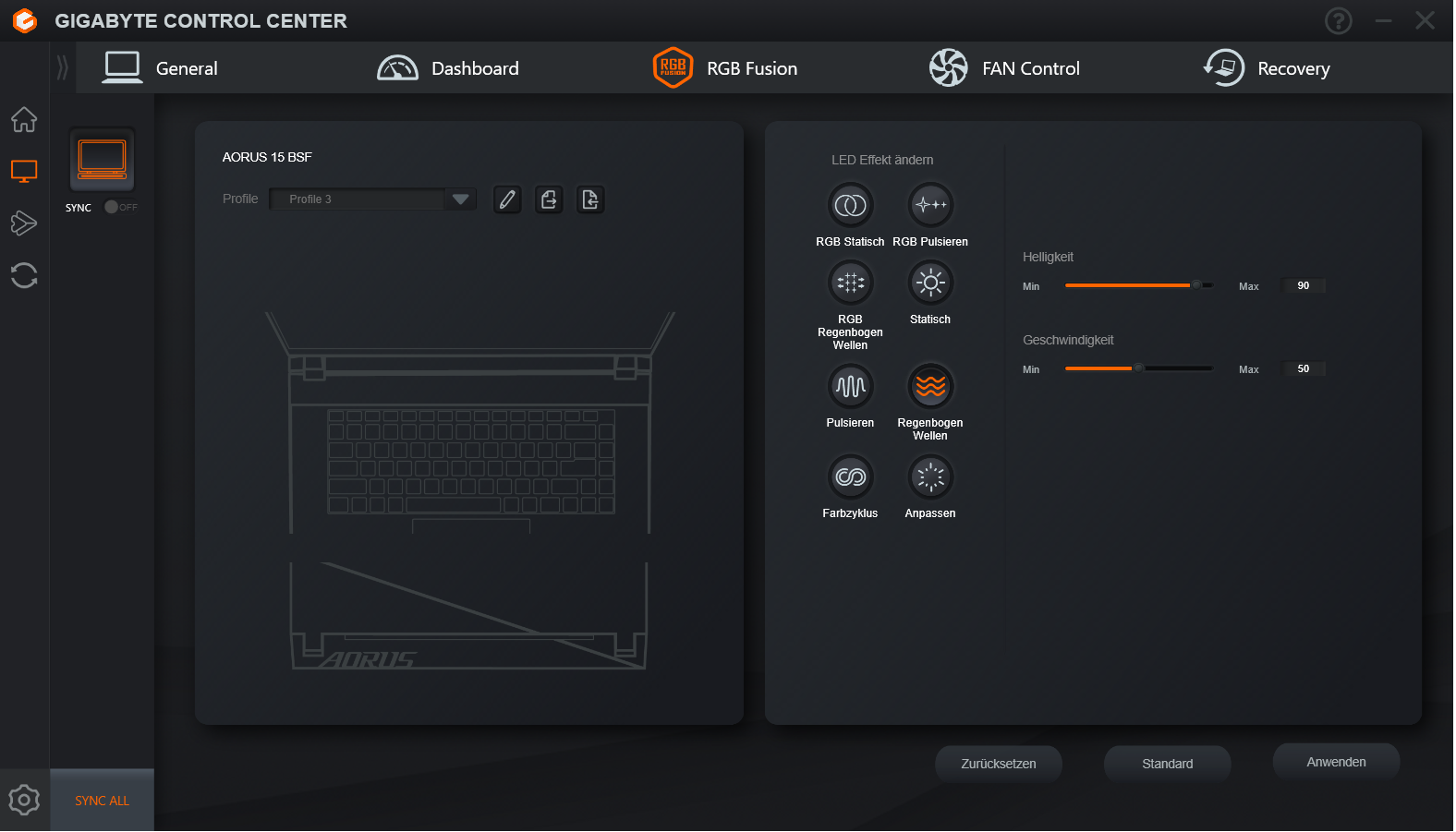Choose the Regenbogen Wellen effect
Image resolution: width=1456 pixels, height=832 pixels.
pyautogui.click(x=930, y=386)
